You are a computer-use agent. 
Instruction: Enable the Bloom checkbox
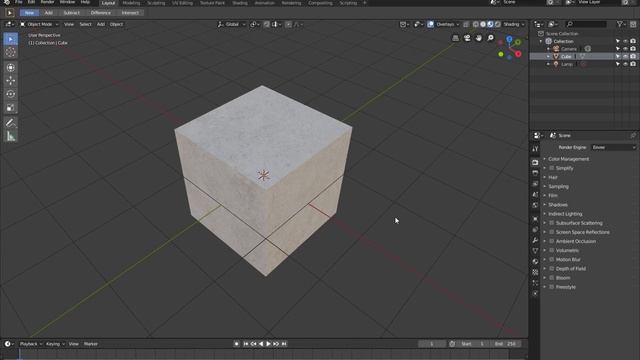coord(551,278)
